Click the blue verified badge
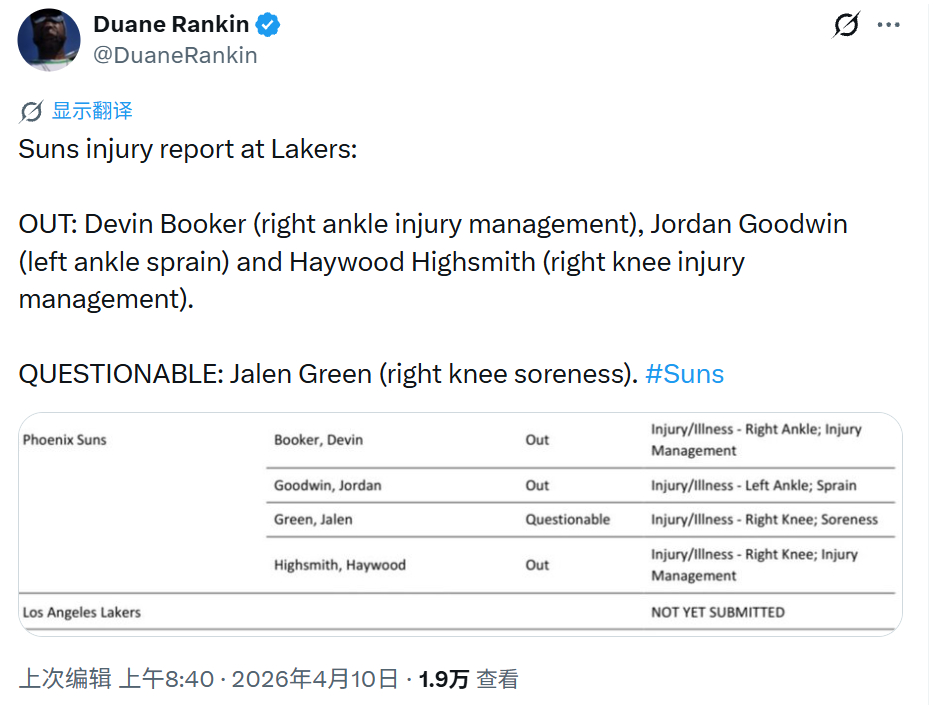The width and height of the screenshot is (934, 705). pyautogui.click(x=268, y=25)
